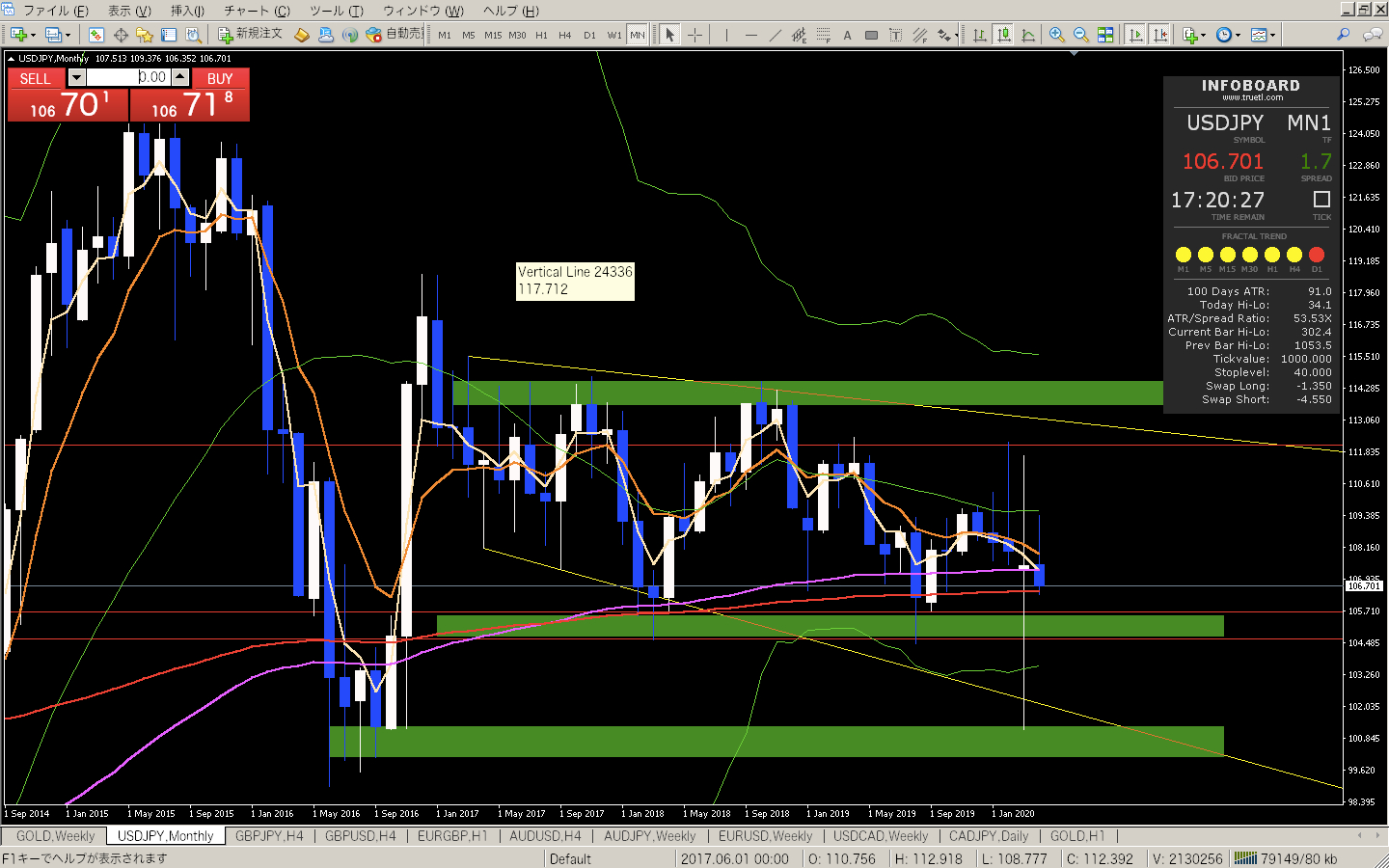Open the チャート (C) menu
This screenshot has width=1389, height=868.
[x=257, y=11]
